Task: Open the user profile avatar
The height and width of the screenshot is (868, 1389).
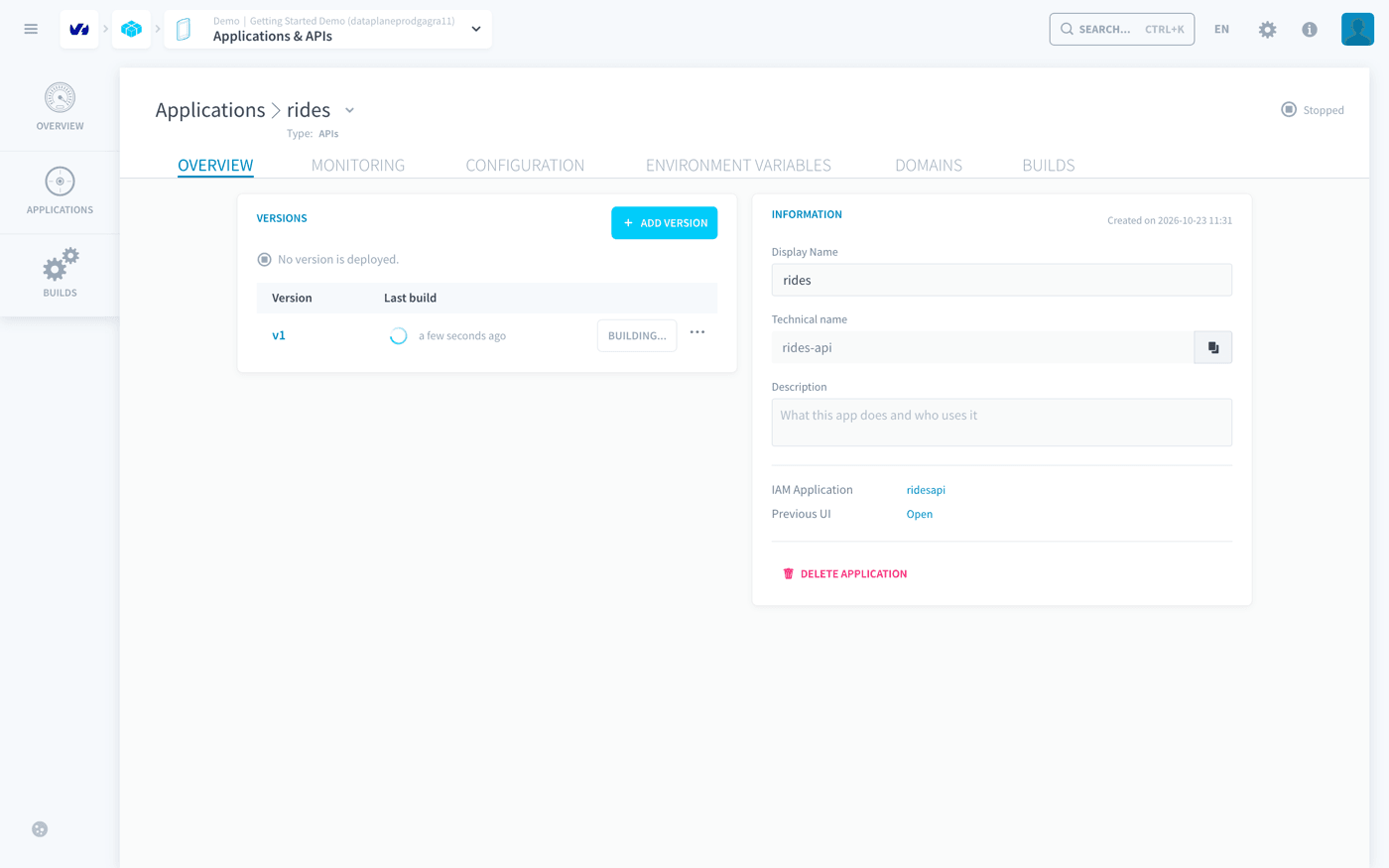Action: [x=1357, y=30]
